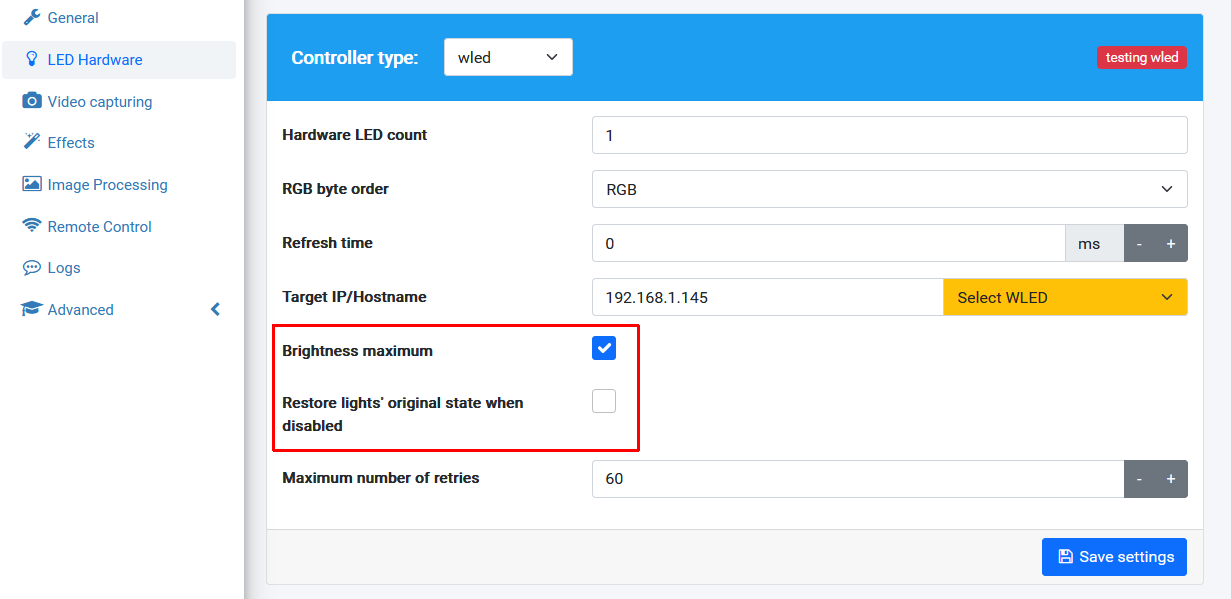The width and height of the screenshot is (1231, 599).
Task: Click the floppy disk icon on Save settings
Action: [x=1066, y=557]
